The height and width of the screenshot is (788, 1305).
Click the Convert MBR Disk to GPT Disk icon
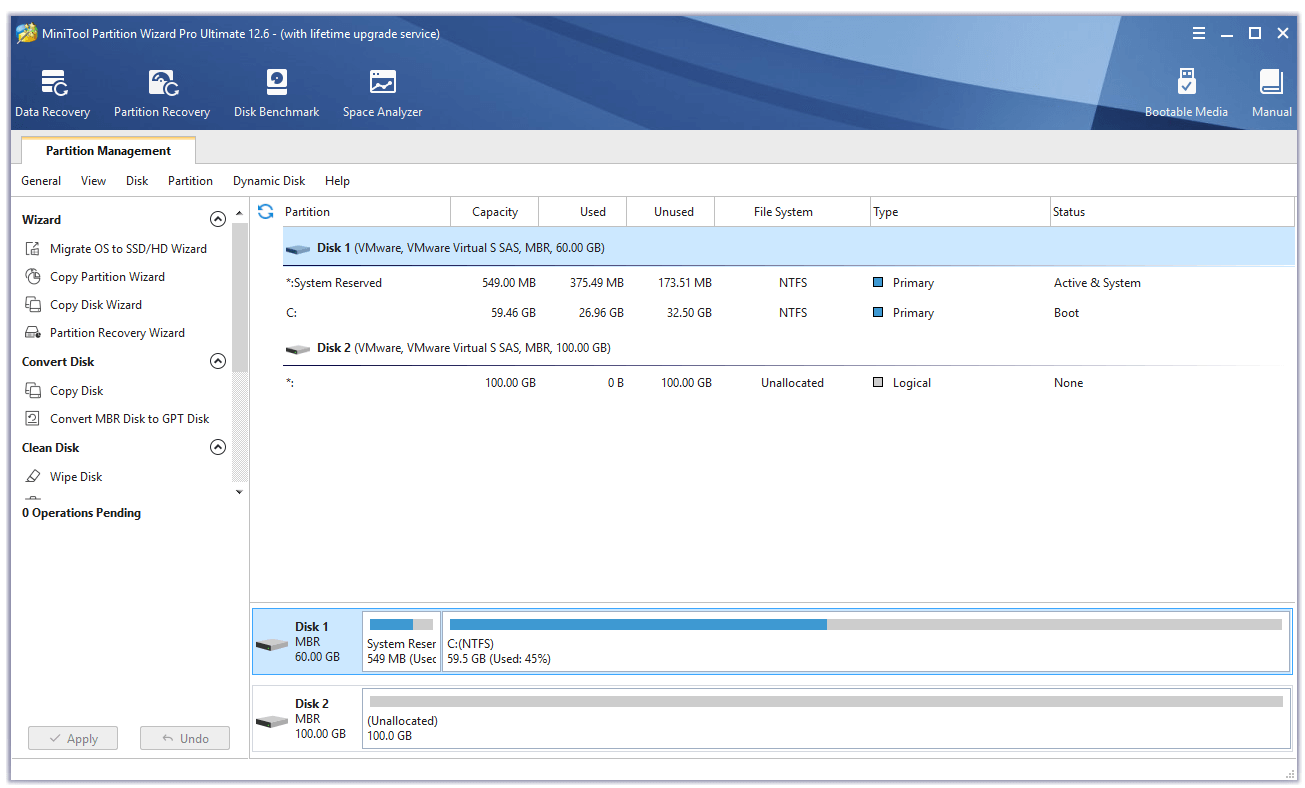pos(32,419)
